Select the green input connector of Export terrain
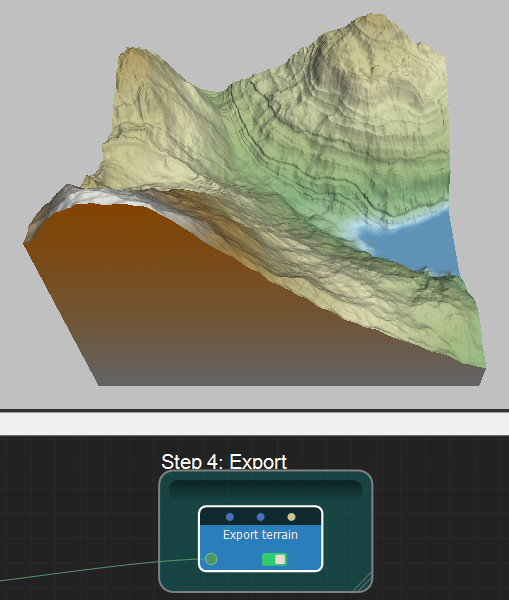The height and width of the screenshot is (600, 509). 211,559
